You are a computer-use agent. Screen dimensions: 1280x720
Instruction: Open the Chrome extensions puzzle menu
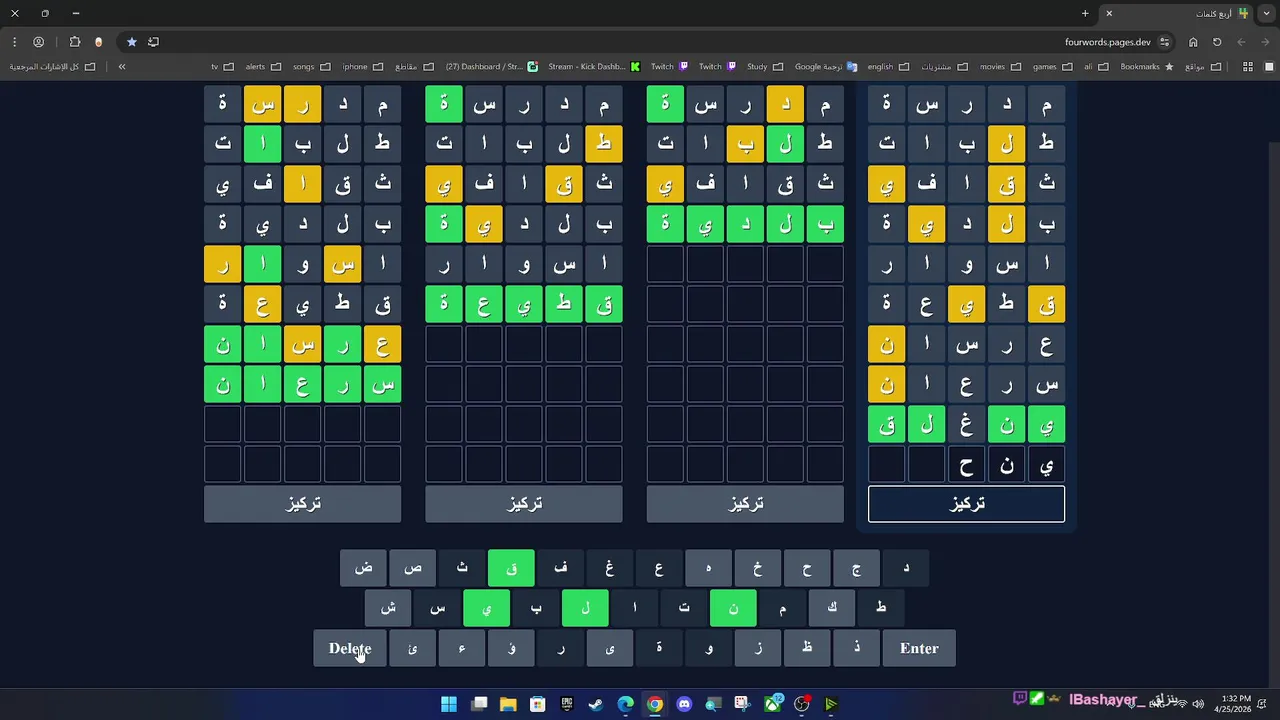coord(75,42)
